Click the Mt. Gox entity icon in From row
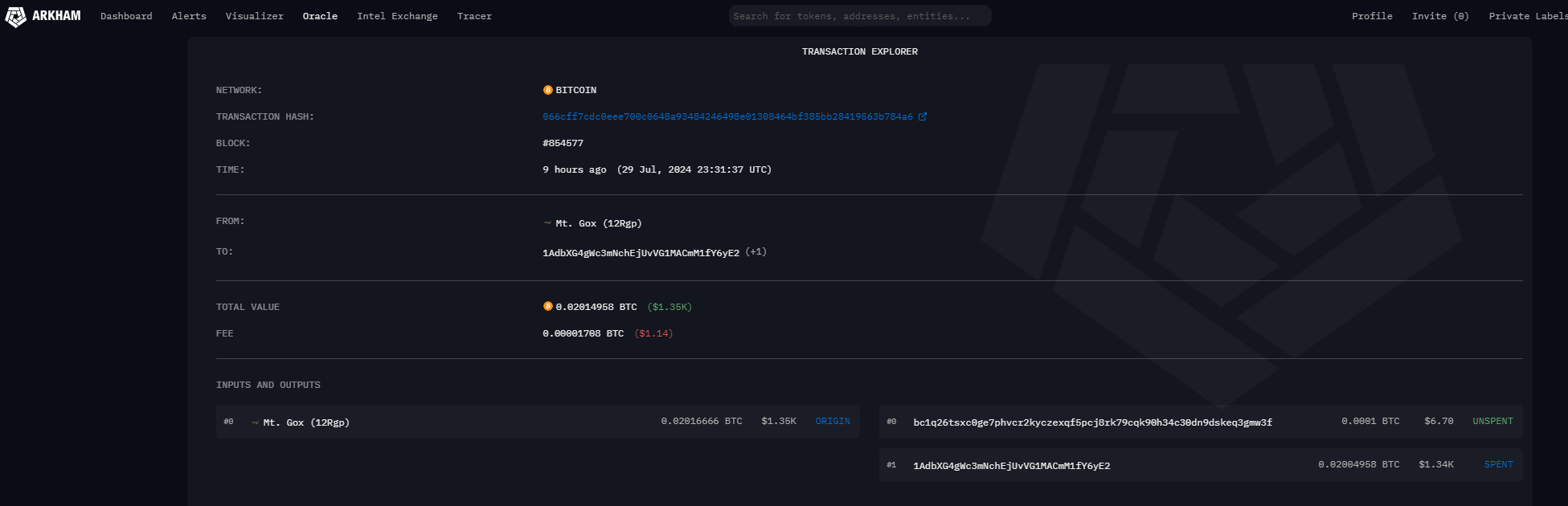This screenshot has width=1568, height=506. 547,223
